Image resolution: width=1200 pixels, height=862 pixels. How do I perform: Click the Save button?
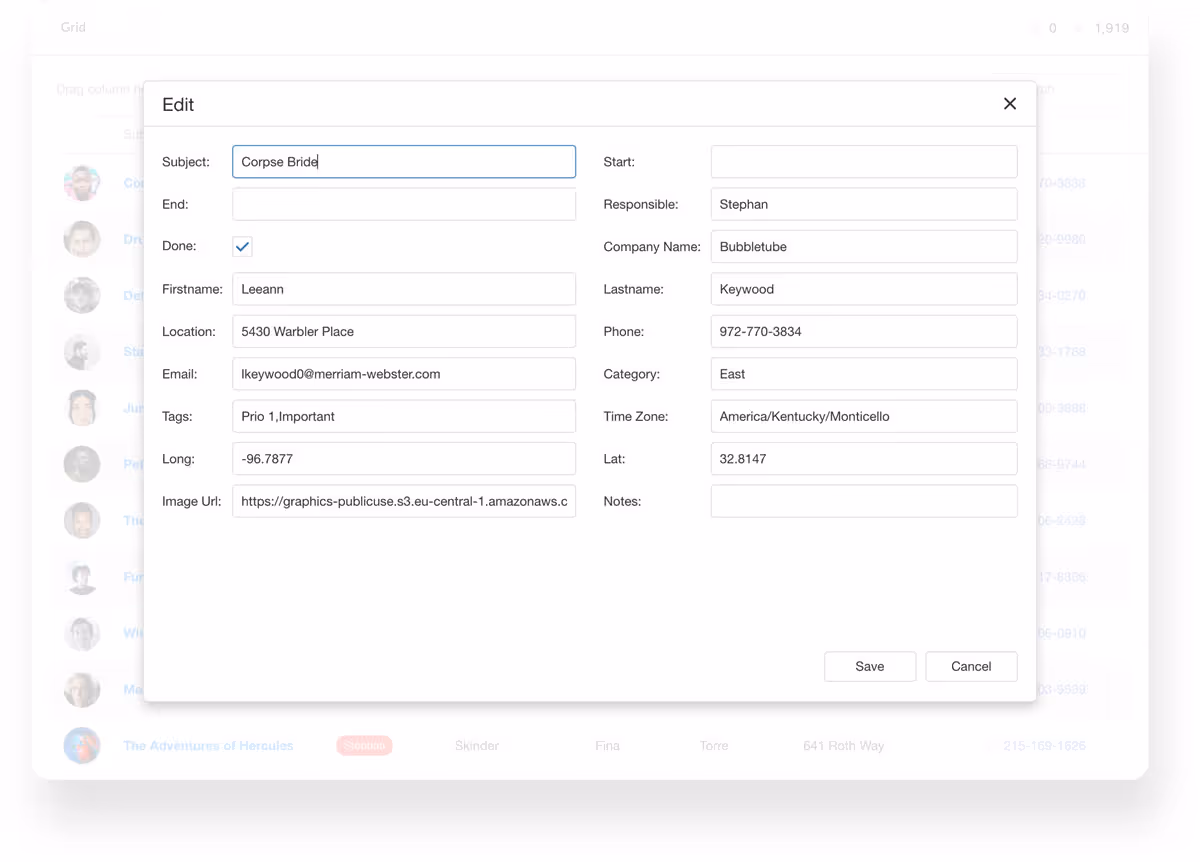870,667
